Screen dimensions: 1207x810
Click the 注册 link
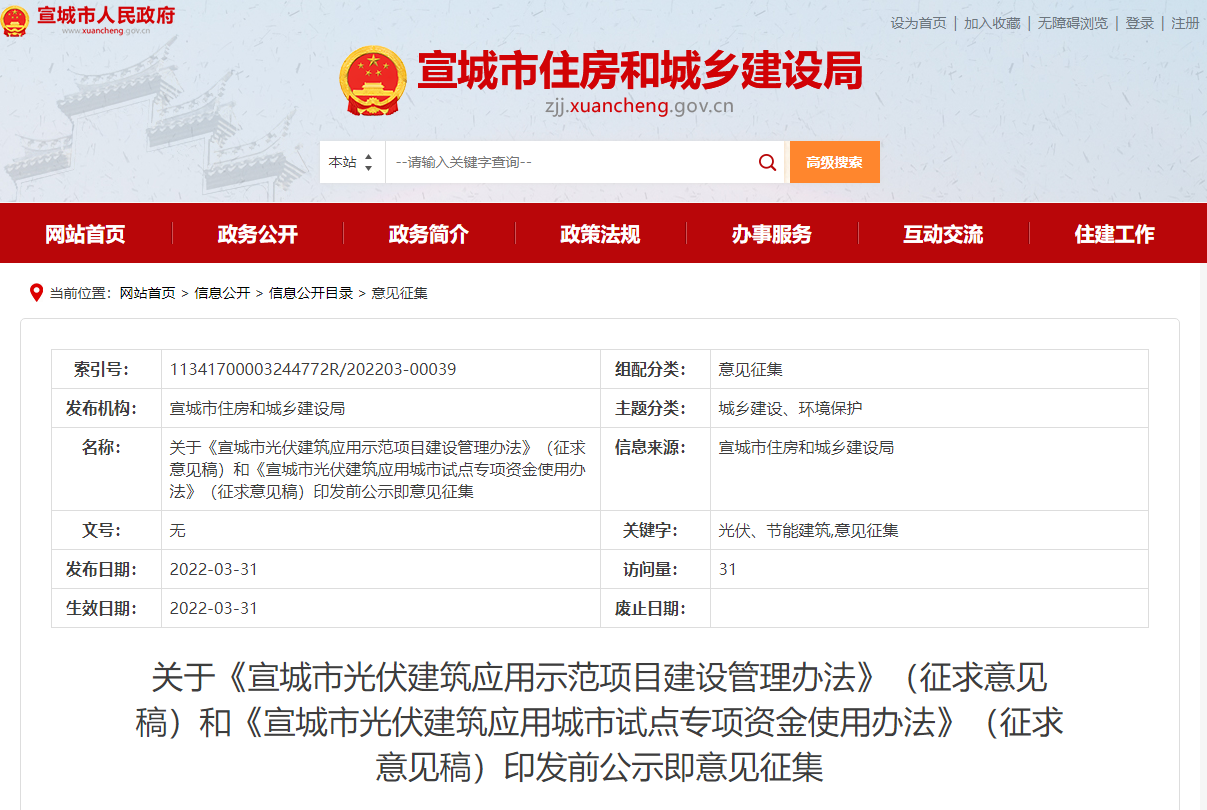click(x=1185, y=23)
